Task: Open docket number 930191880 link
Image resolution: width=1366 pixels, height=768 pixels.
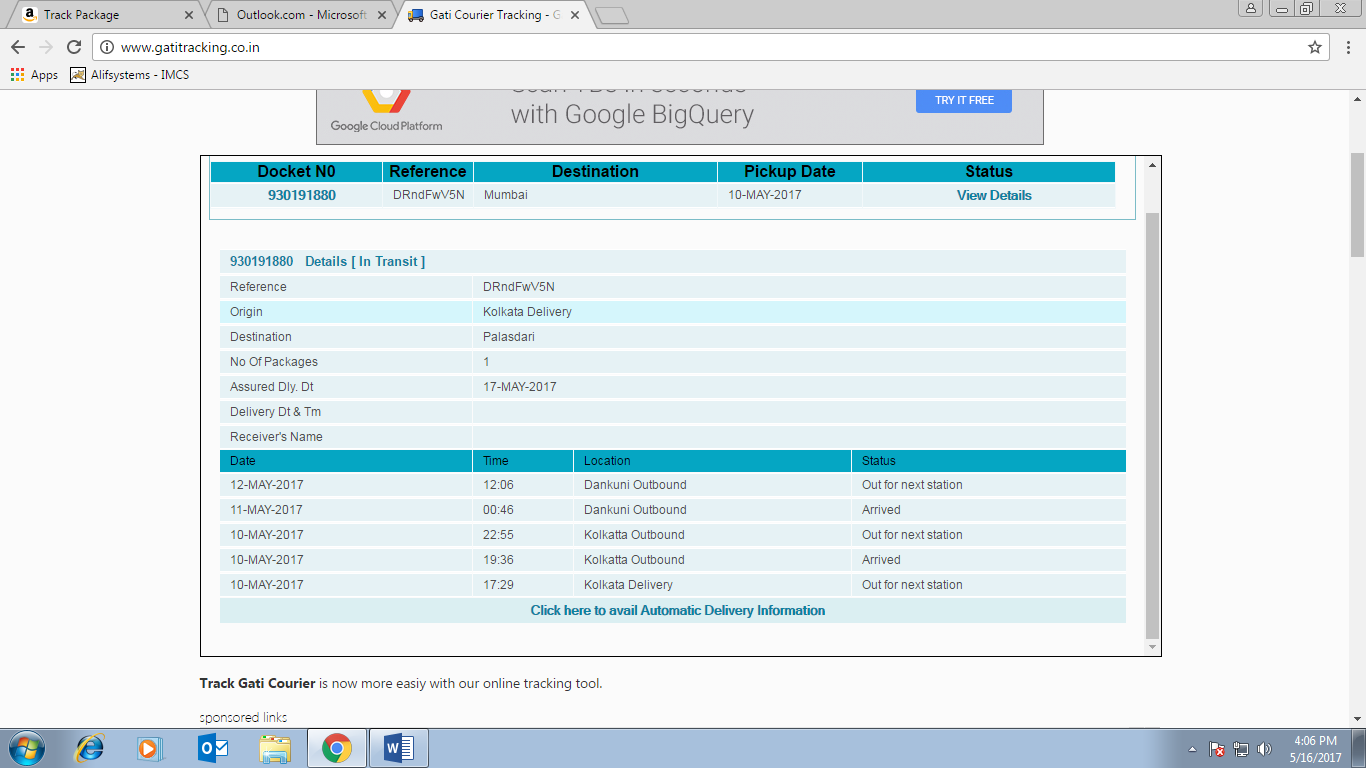Action: coord(302,195)
